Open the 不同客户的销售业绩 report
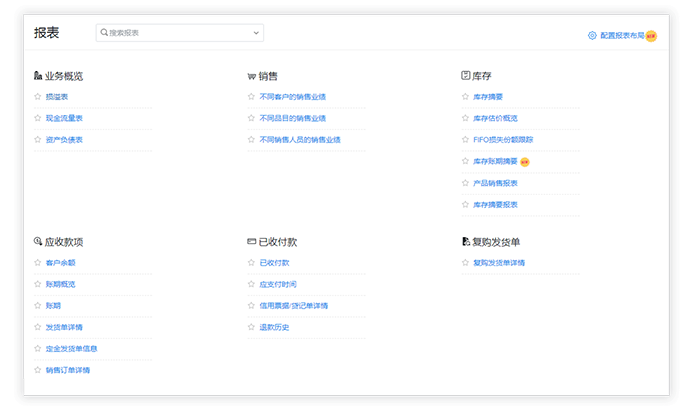The width and height of the screenshot is (691, 408). click(x=292, y=97)
